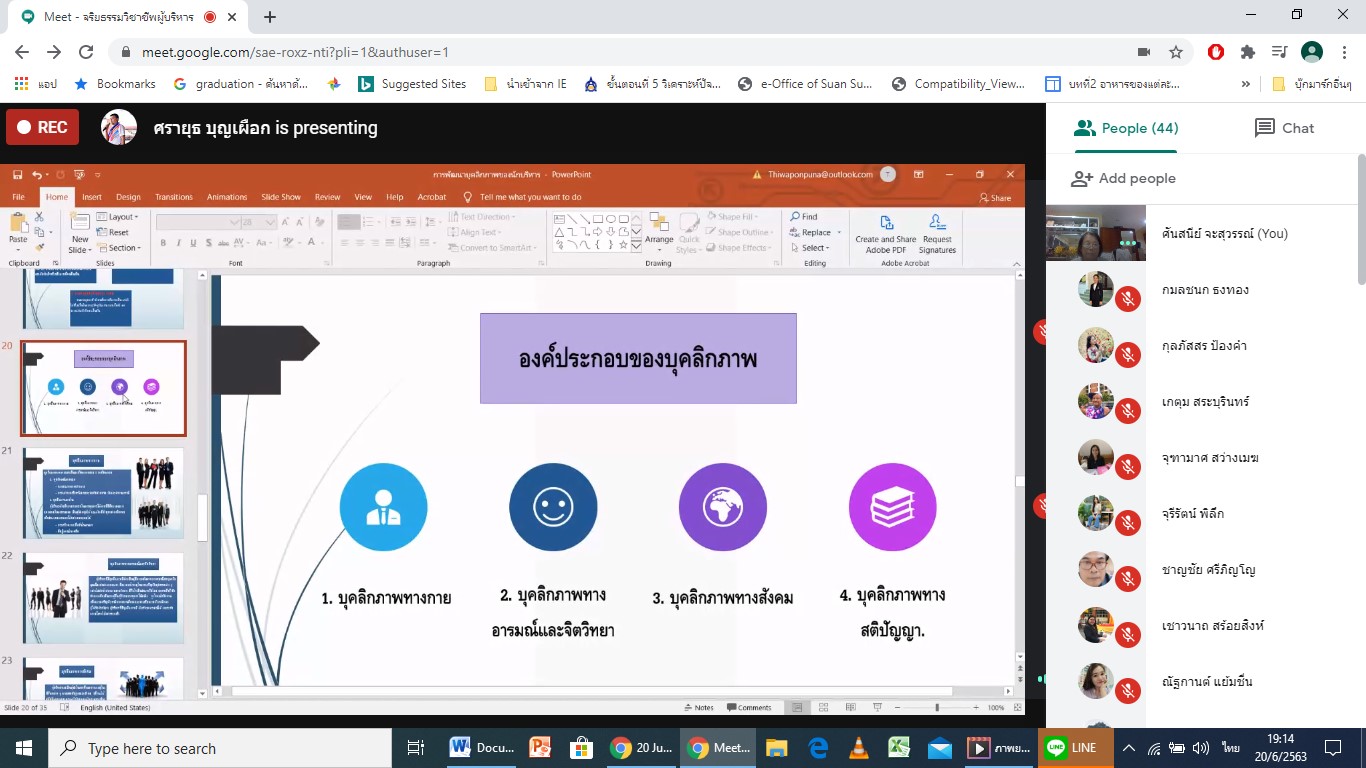Open the font name combo box
Image resolution: width=1366 pixels, height=768 pixels.
198,222
